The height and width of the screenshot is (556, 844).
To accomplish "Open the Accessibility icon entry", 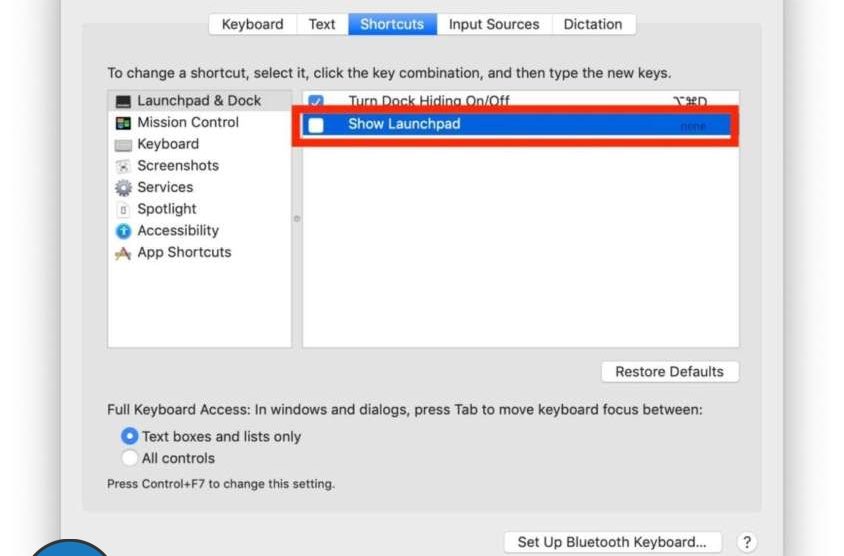I will pyautogui.click(x=123, y=231).
